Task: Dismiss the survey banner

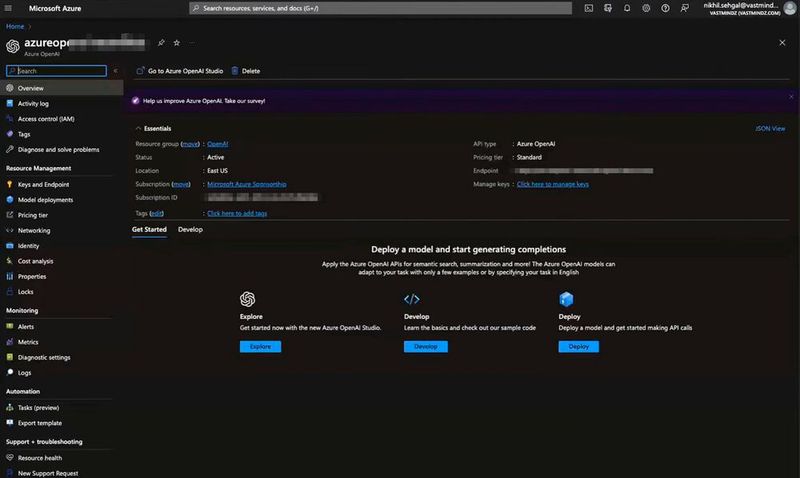Action: (x=791, y=96)
